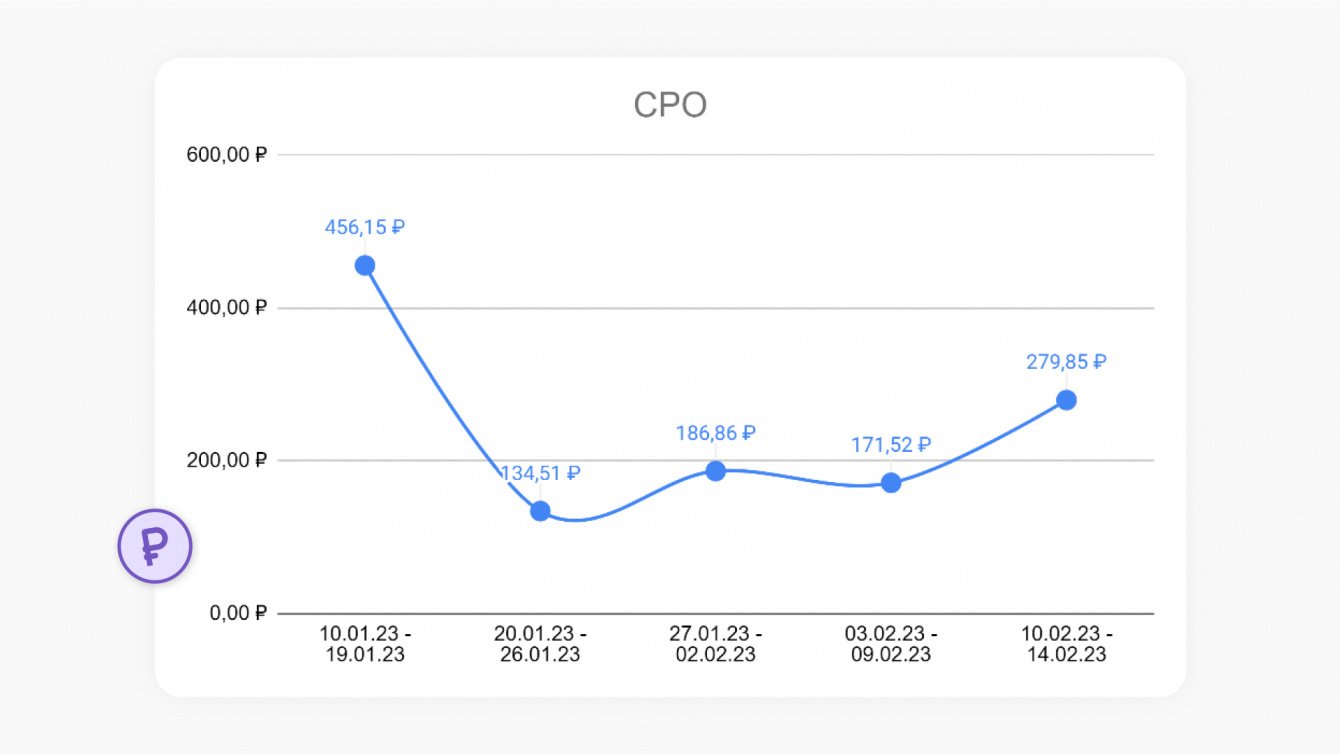Click the 279,85 ₽ value label

coord(1066,362)
